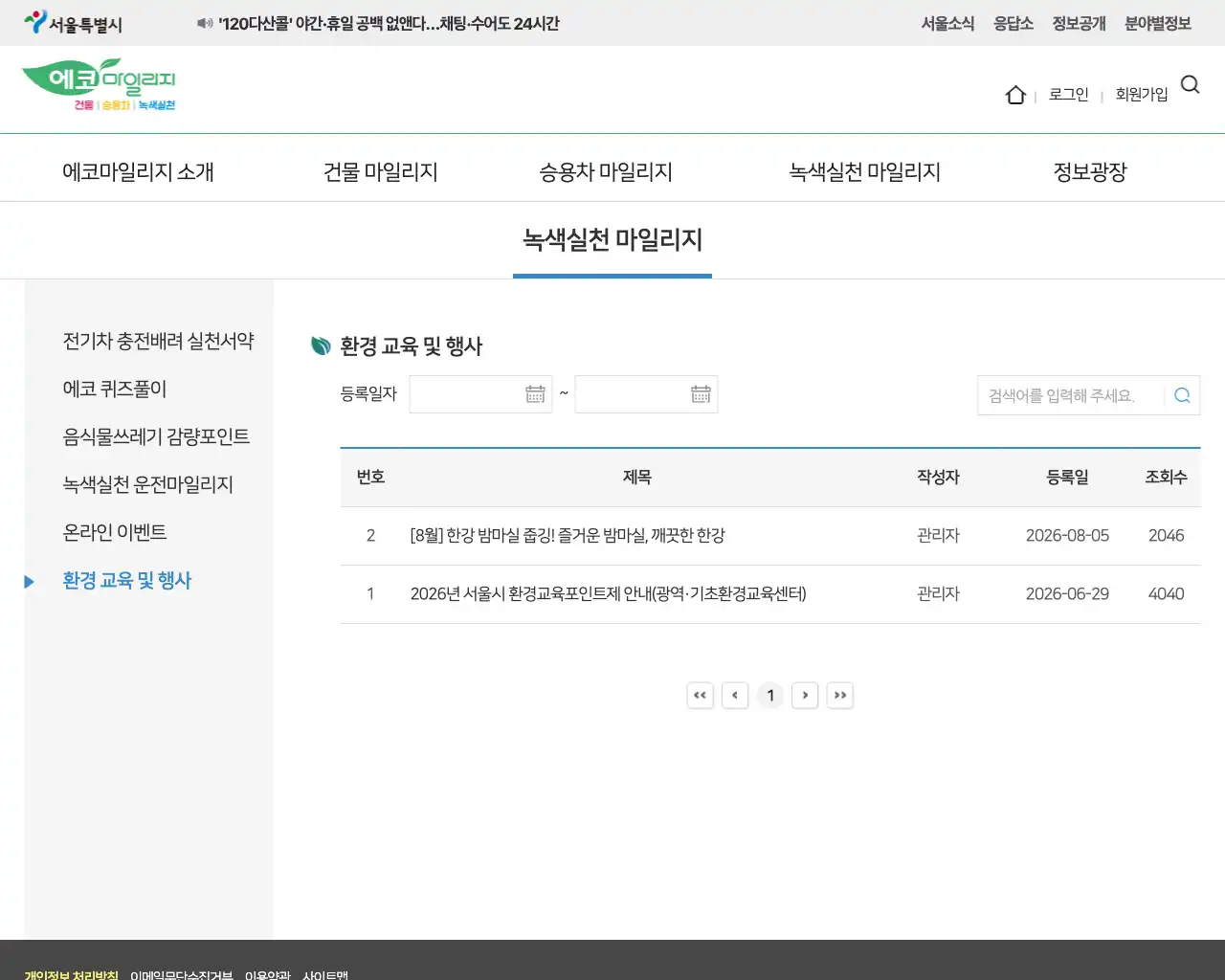Click the Seoul city logo at top left
Viewport: 1225px width, 980px height.
coord(74,23)
